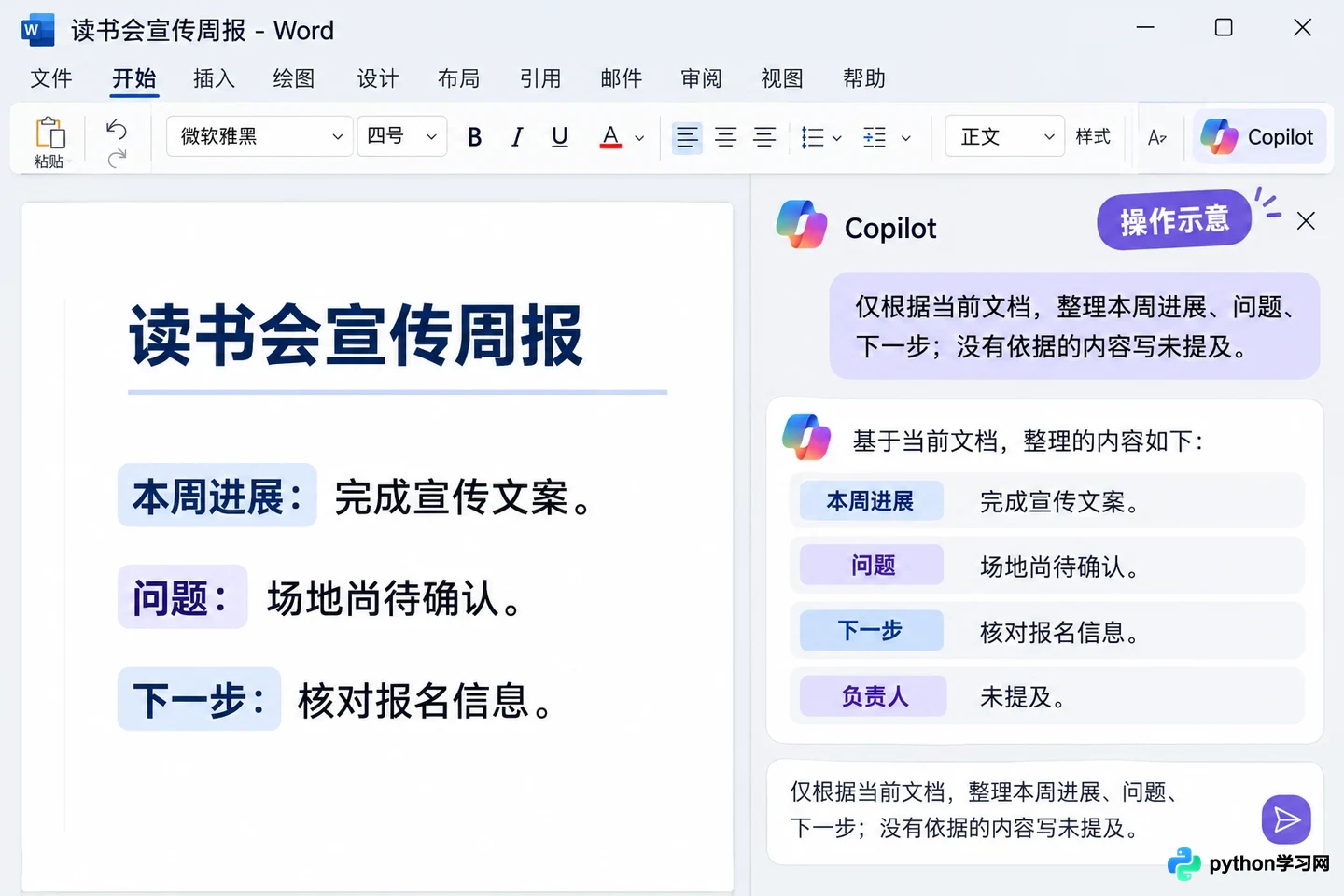Click the 负责人 tag in Copilot response
This screenshot has width=1344, height=896.
[875, 696]
